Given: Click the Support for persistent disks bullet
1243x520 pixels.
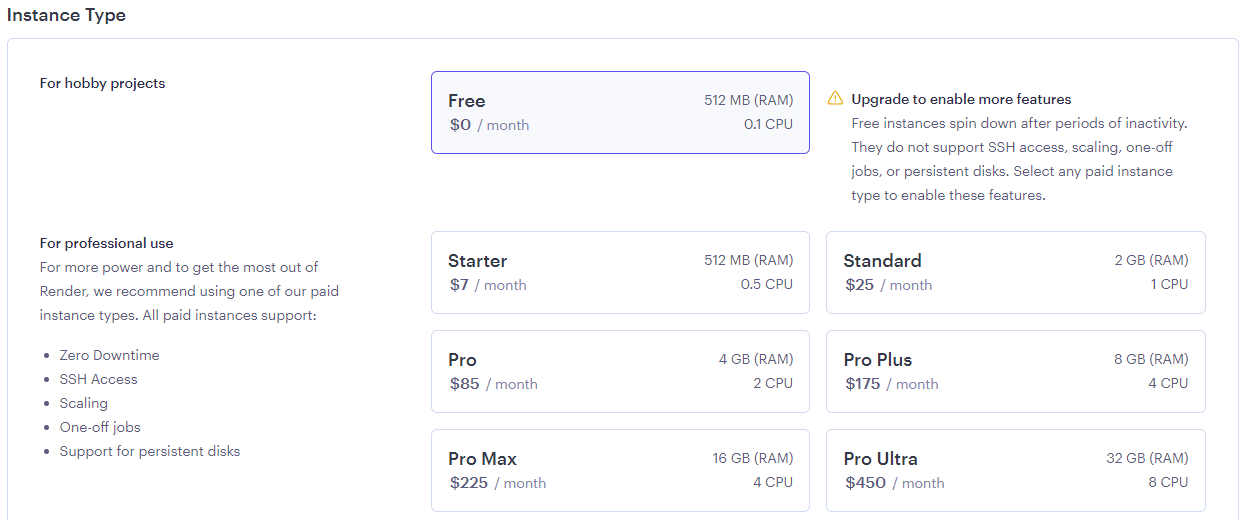Looking at the screenshot, I should click(x=150, y=451).
